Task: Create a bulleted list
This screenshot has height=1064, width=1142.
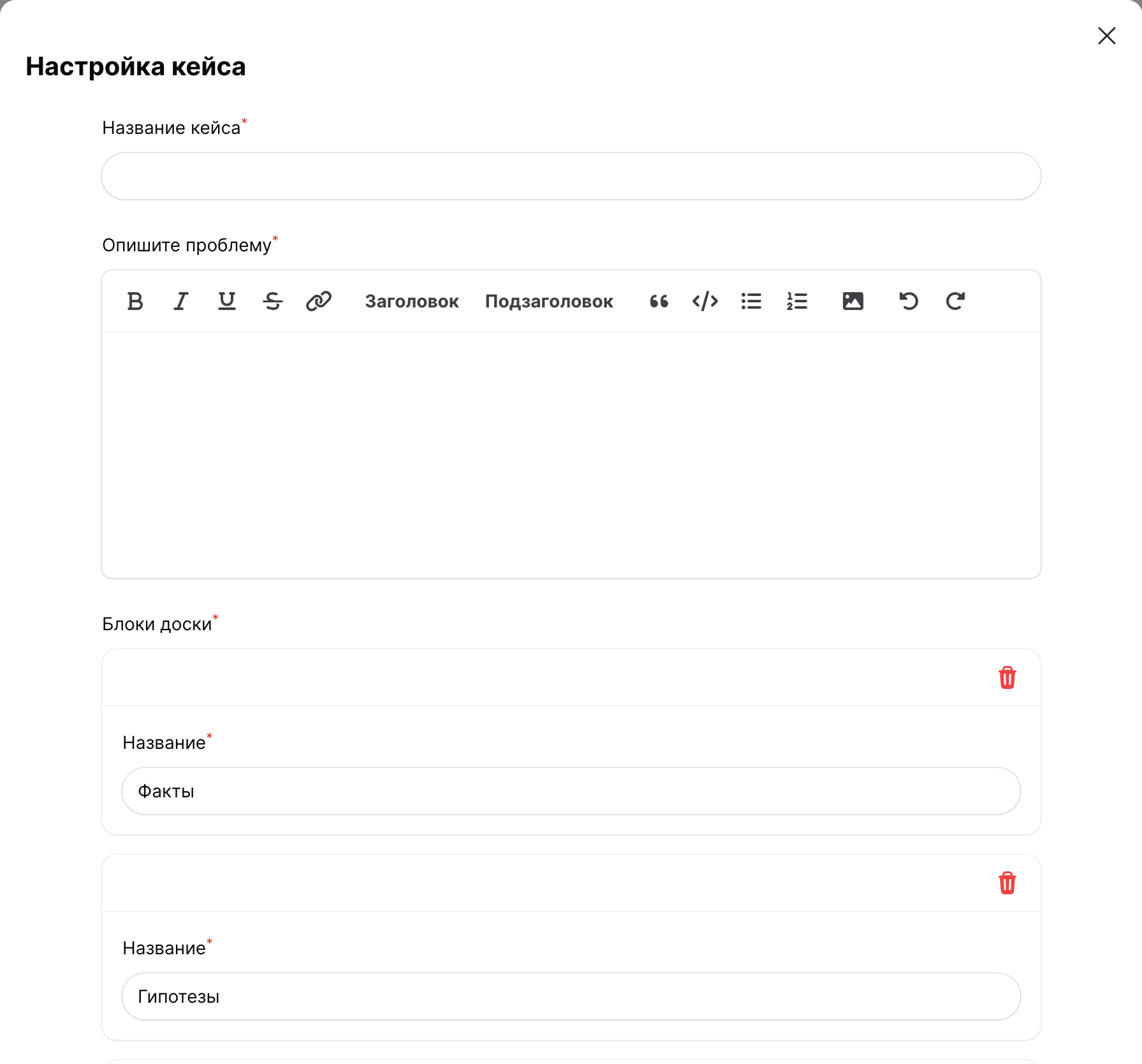Action: [x=751, y=301]
